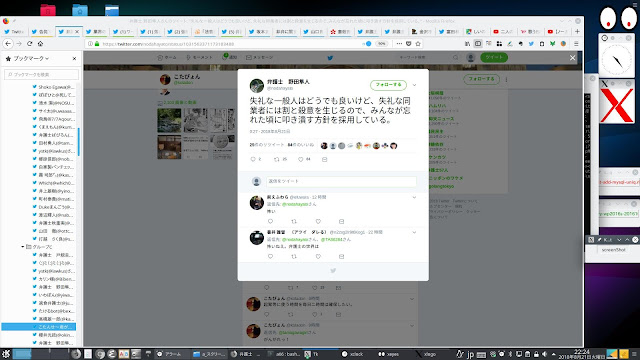Open bookmark Shoko Egawa
Screen dimensions: 640x360
52,87
